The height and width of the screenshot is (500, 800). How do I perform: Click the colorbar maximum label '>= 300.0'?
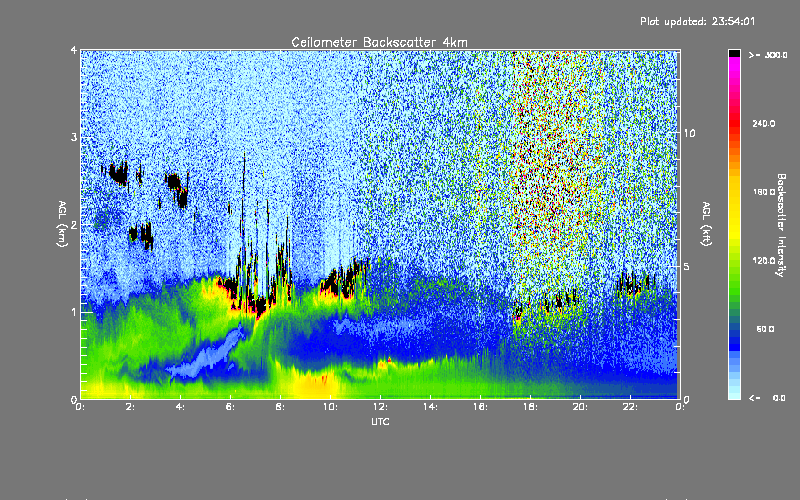(768, 55)
